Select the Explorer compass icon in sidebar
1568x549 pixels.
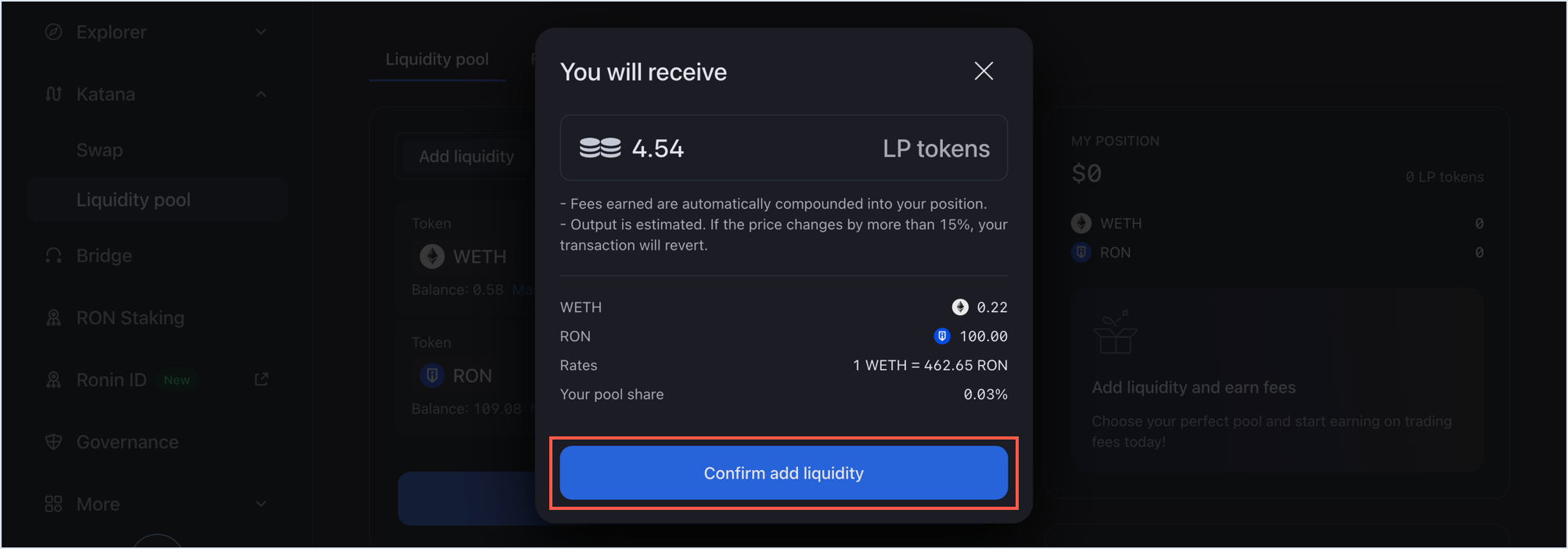[52, 31]
